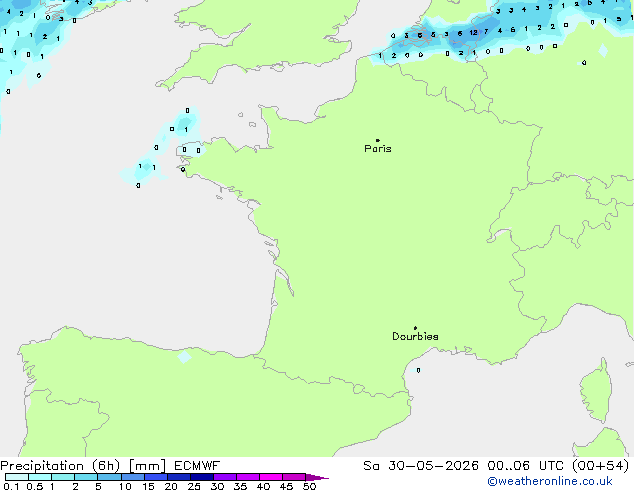Click the legend swatch between 35 and 40
634x490 pixels.
(248, 477)
